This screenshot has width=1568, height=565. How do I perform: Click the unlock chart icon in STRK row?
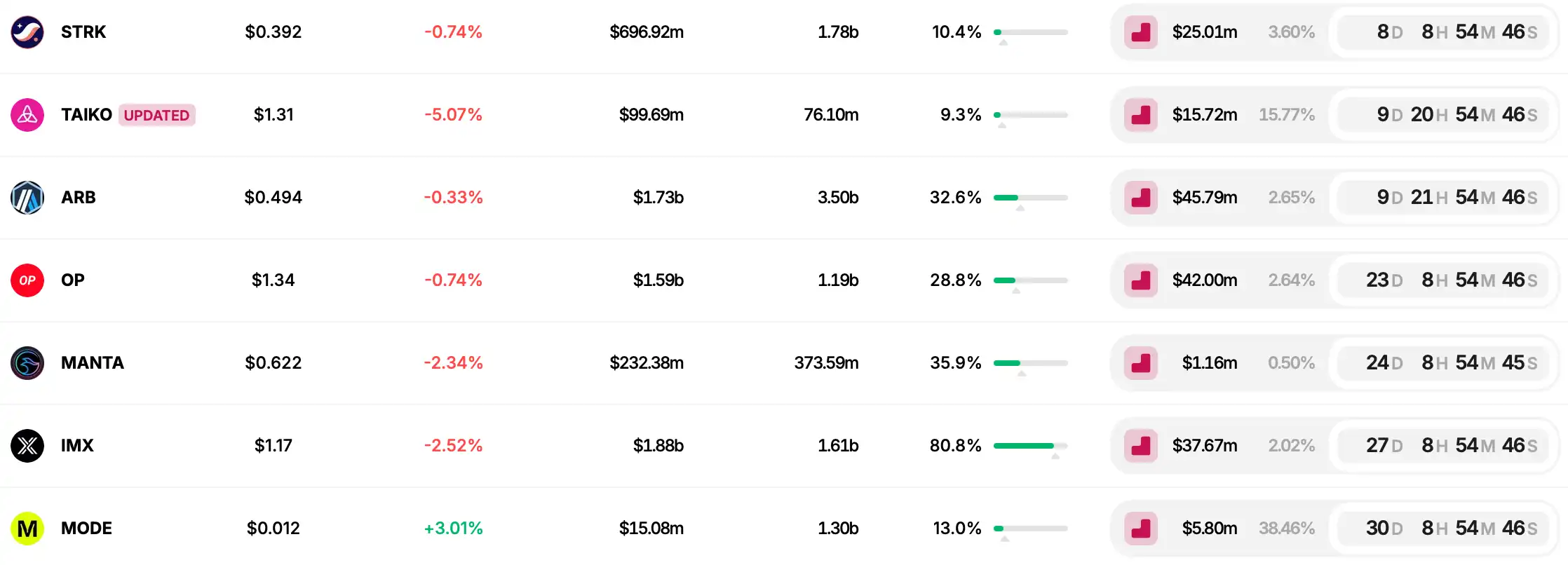pos(1140,32)
